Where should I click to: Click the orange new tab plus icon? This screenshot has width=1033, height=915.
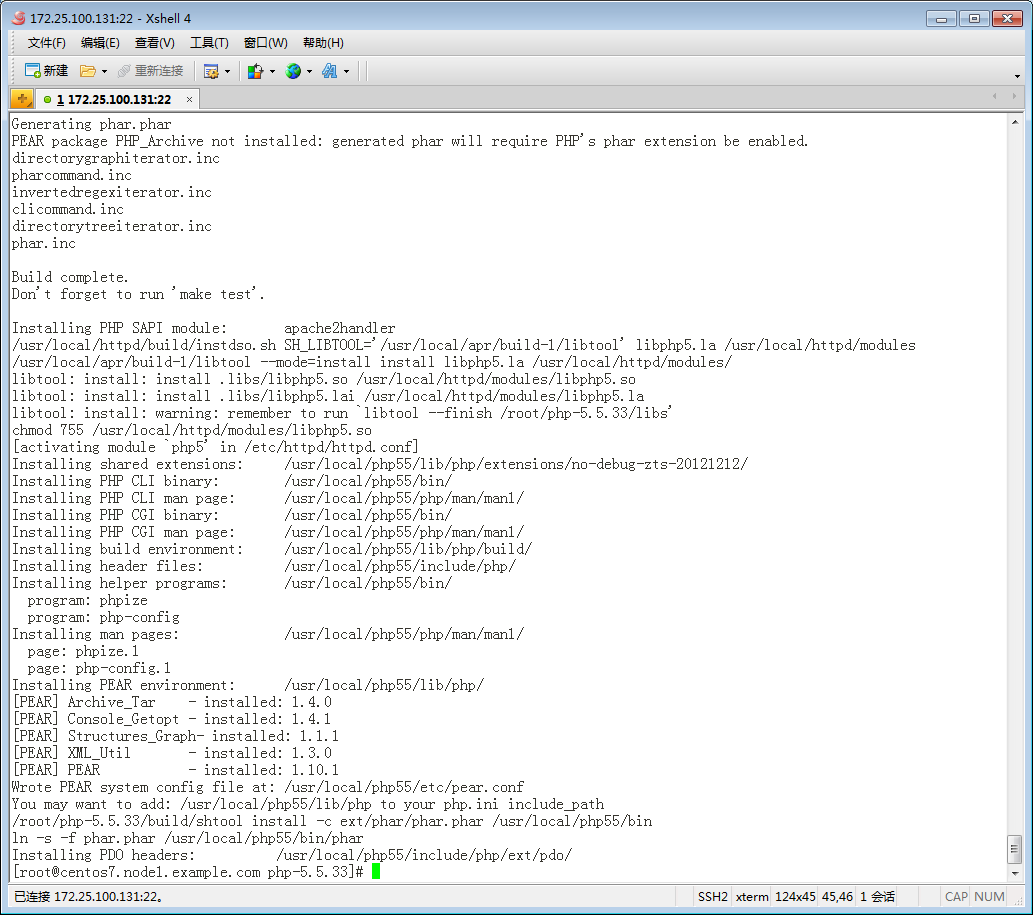pos(22,99)
